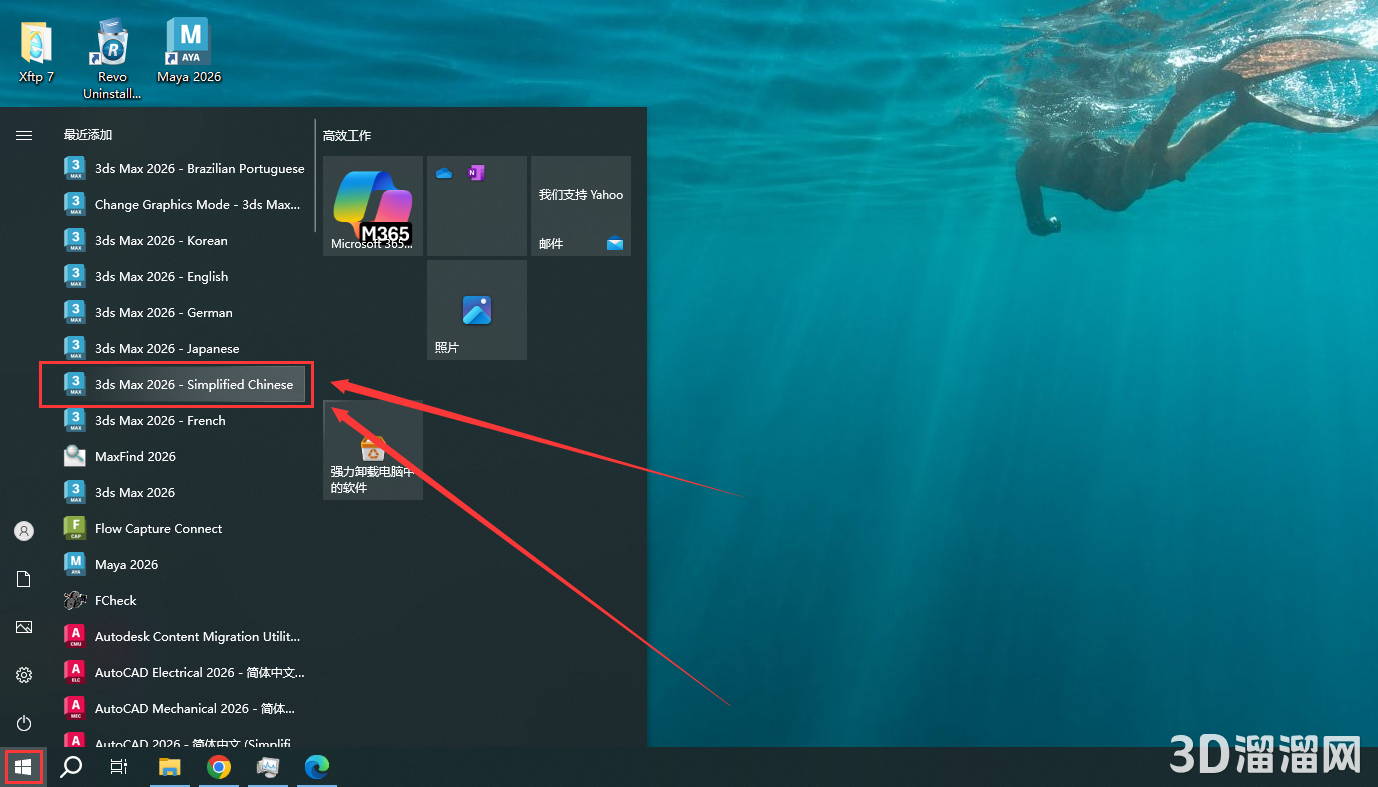This screenshot has width=1378, height=787.
Task: Open the OneNote small tile
Action: (476, 173)
